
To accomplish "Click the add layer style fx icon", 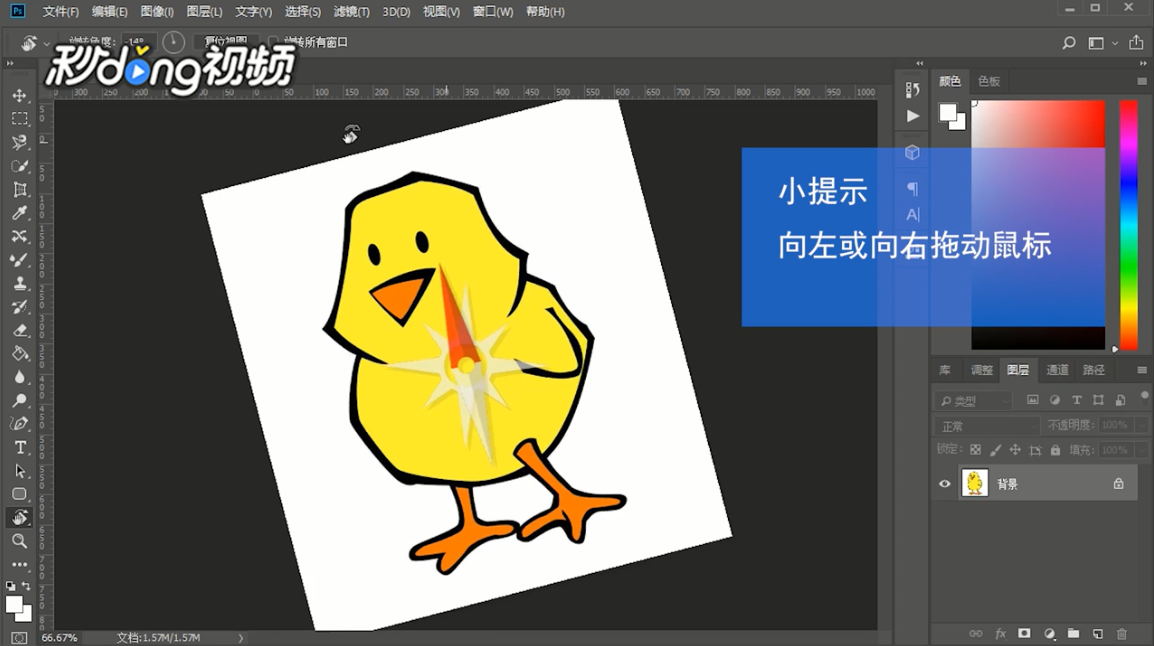I will (x=1000, y=633).
